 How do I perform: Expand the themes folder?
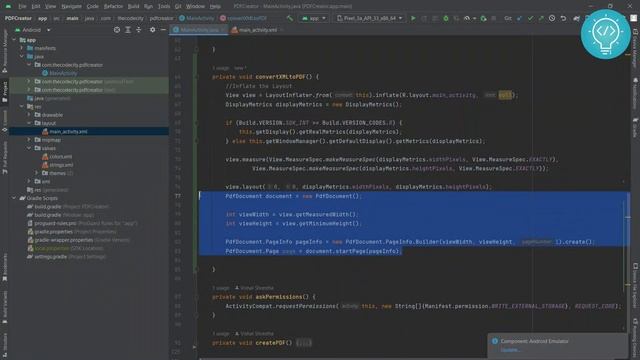pos(36,173)
